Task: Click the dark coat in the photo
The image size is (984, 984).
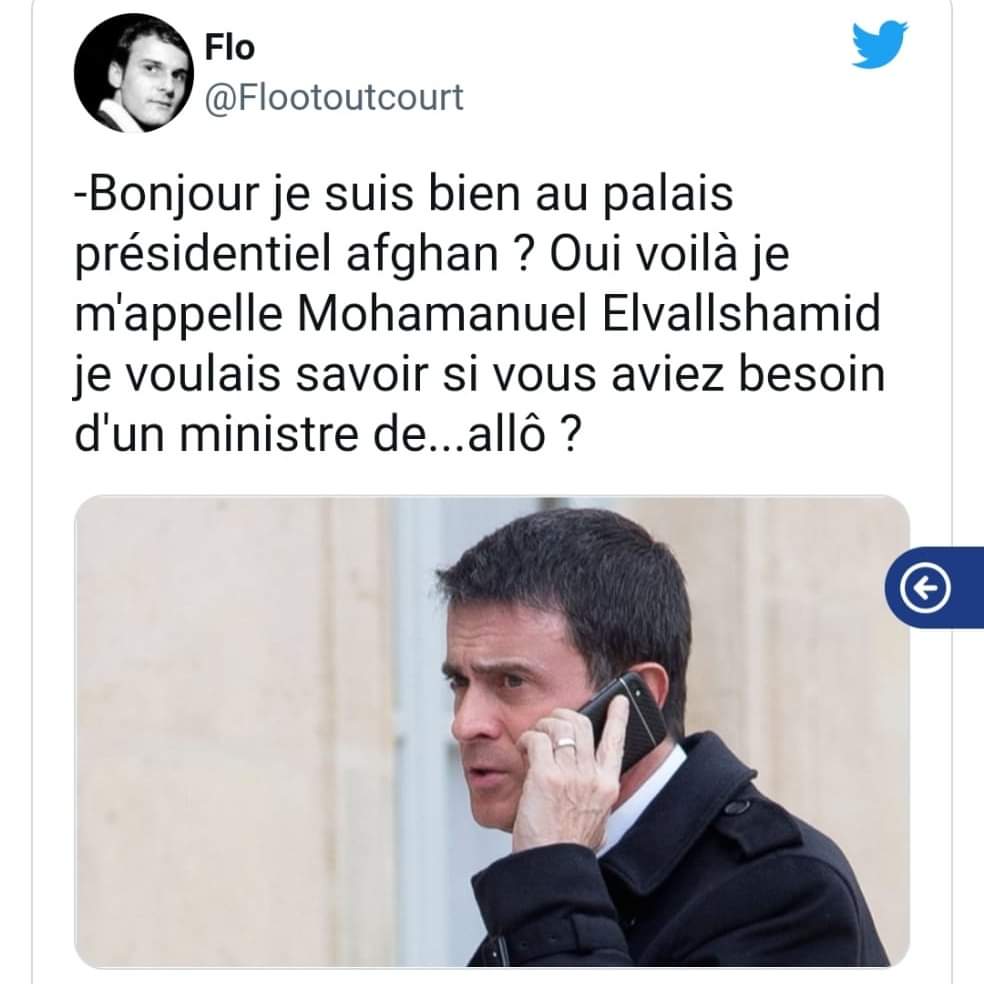Action: coord(709,885)
